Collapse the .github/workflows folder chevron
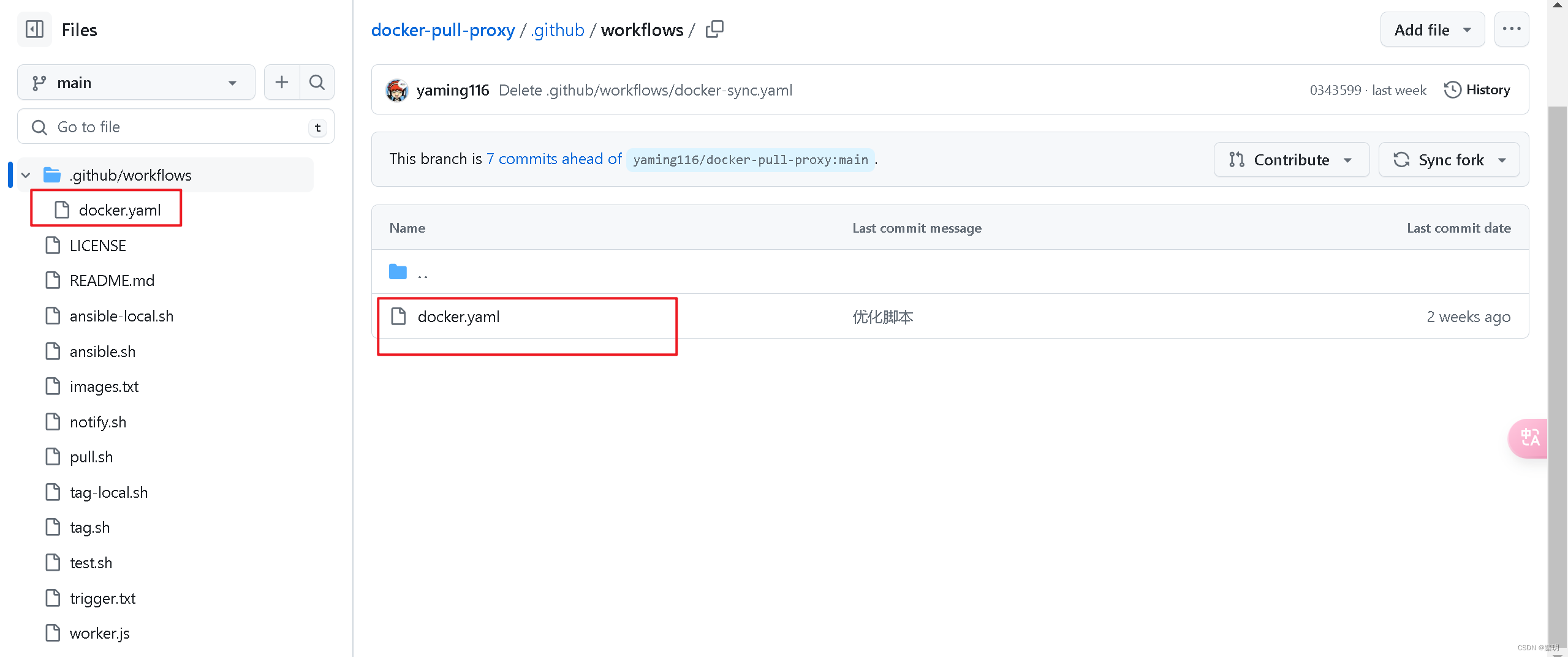 point(26,175)
